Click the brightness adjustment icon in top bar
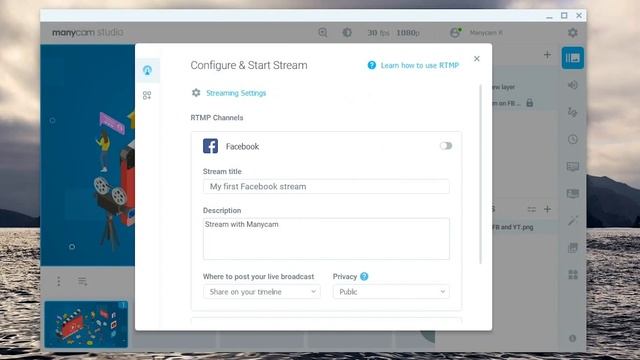This screenshot has height=360, width=640. (x=347, y=33)
